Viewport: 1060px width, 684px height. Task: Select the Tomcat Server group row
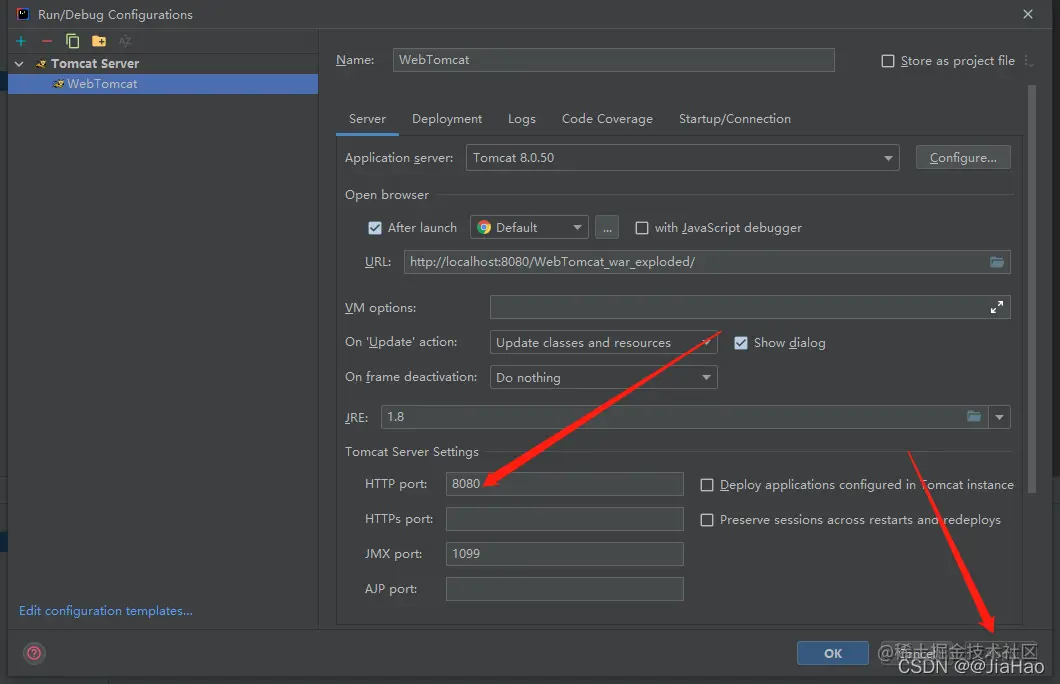coord(162,64)
